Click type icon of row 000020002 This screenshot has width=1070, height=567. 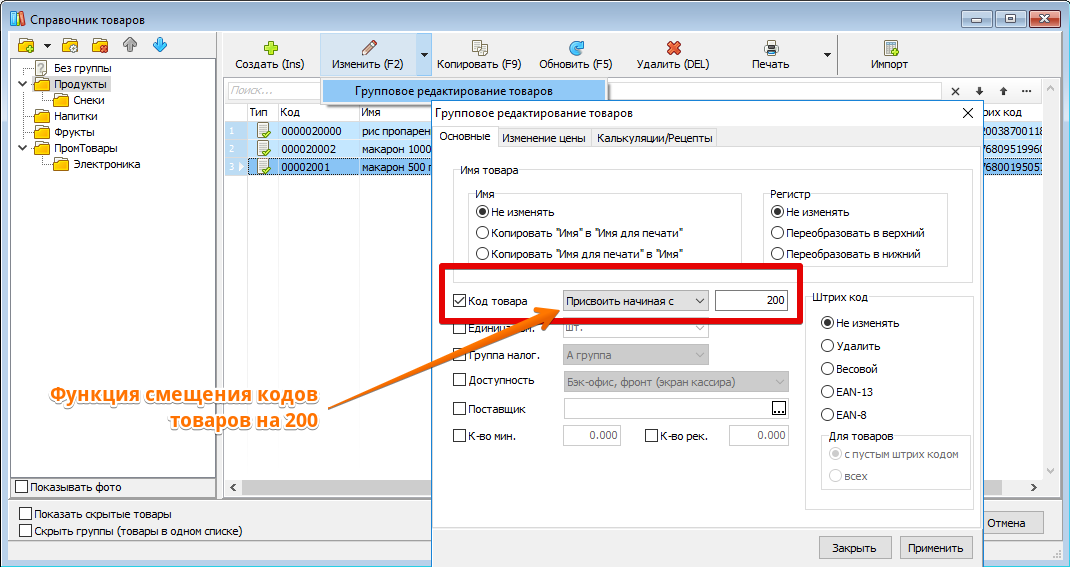click(x=263, y=148)
